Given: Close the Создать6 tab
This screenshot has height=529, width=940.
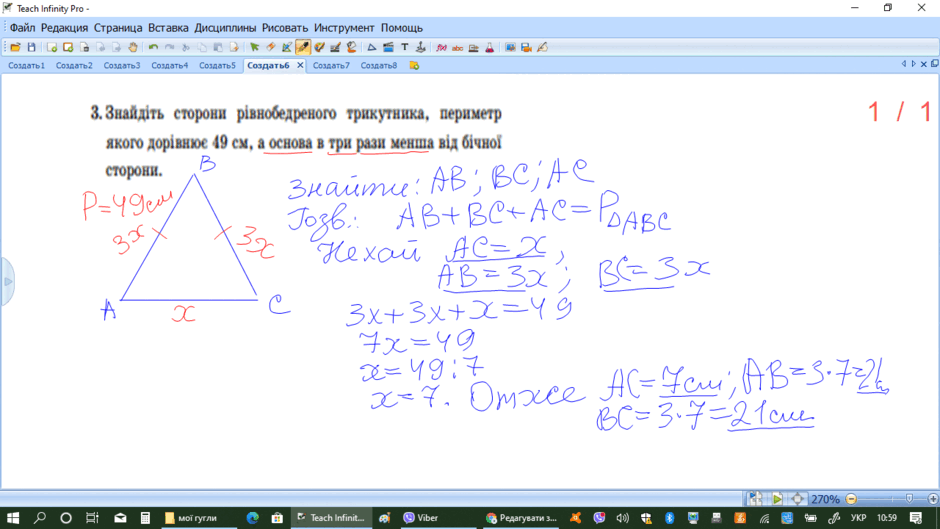Looking at the screenshot, I should (300, 65).
